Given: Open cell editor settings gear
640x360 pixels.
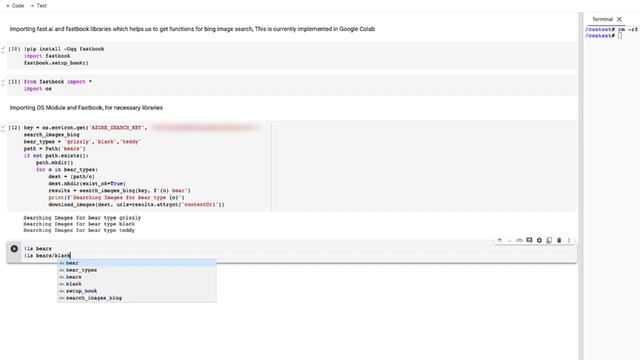Looking at the screenshot, I should click(539, 240).
